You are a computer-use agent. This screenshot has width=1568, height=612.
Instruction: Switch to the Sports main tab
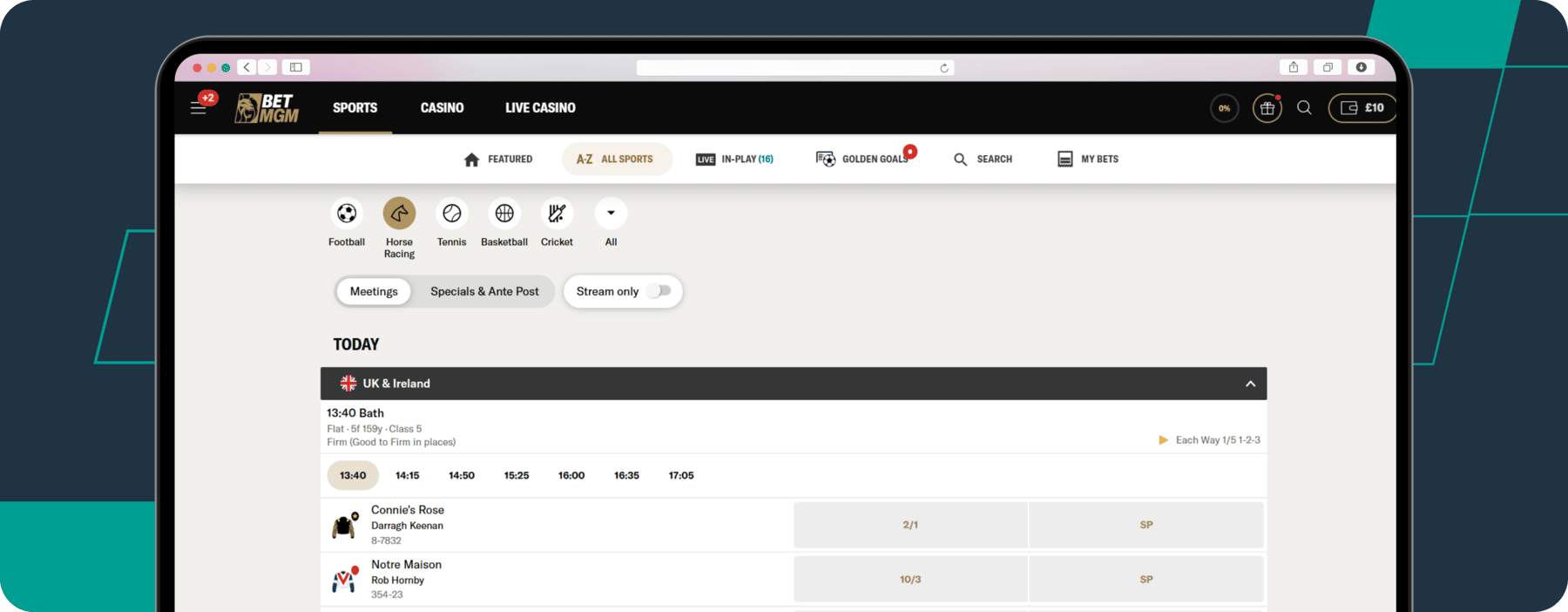(355, 108)
